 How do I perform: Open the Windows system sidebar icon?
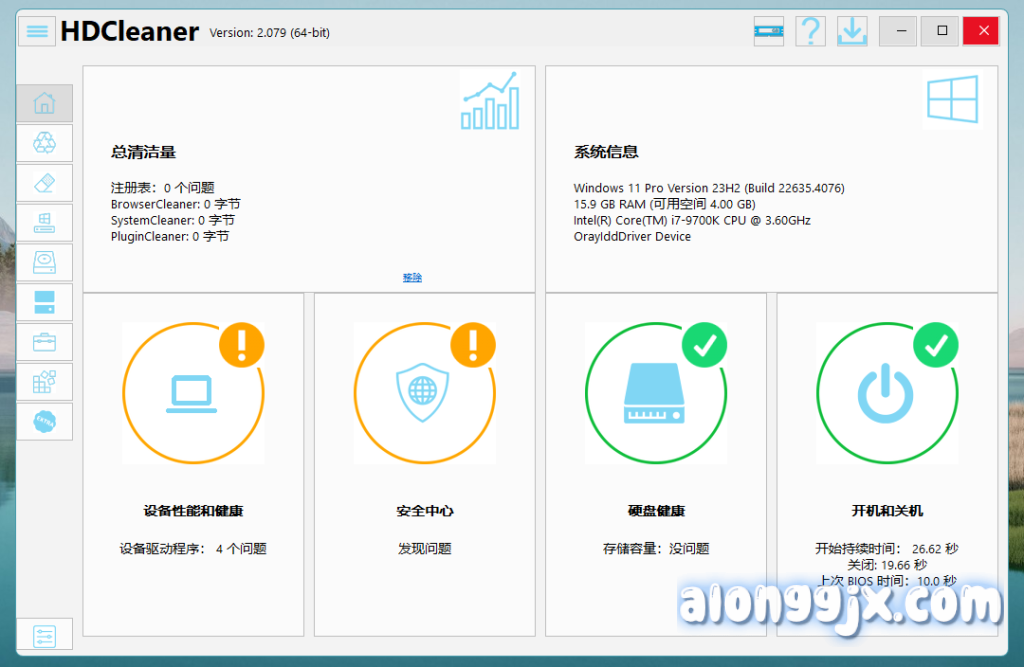pos(45,222)
